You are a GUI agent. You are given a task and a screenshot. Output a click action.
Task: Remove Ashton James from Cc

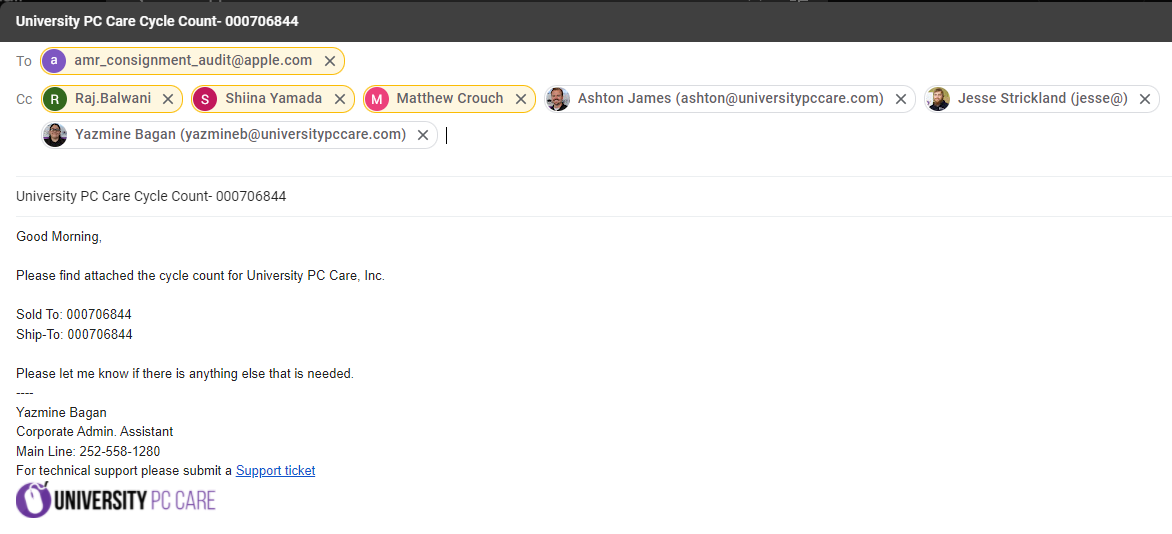coord(901,99)
